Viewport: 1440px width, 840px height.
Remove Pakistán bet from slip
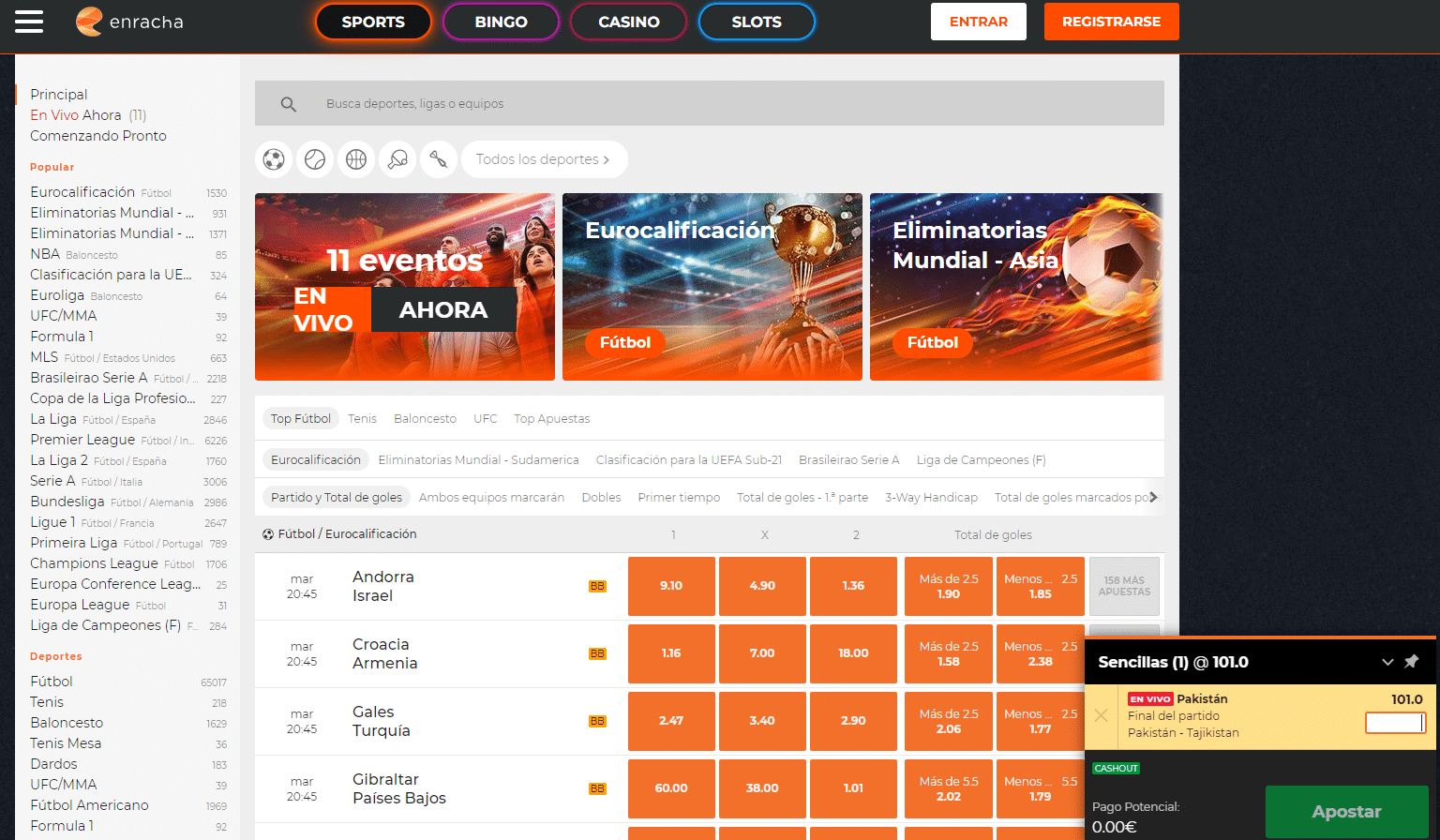(x=1101, y=715)
